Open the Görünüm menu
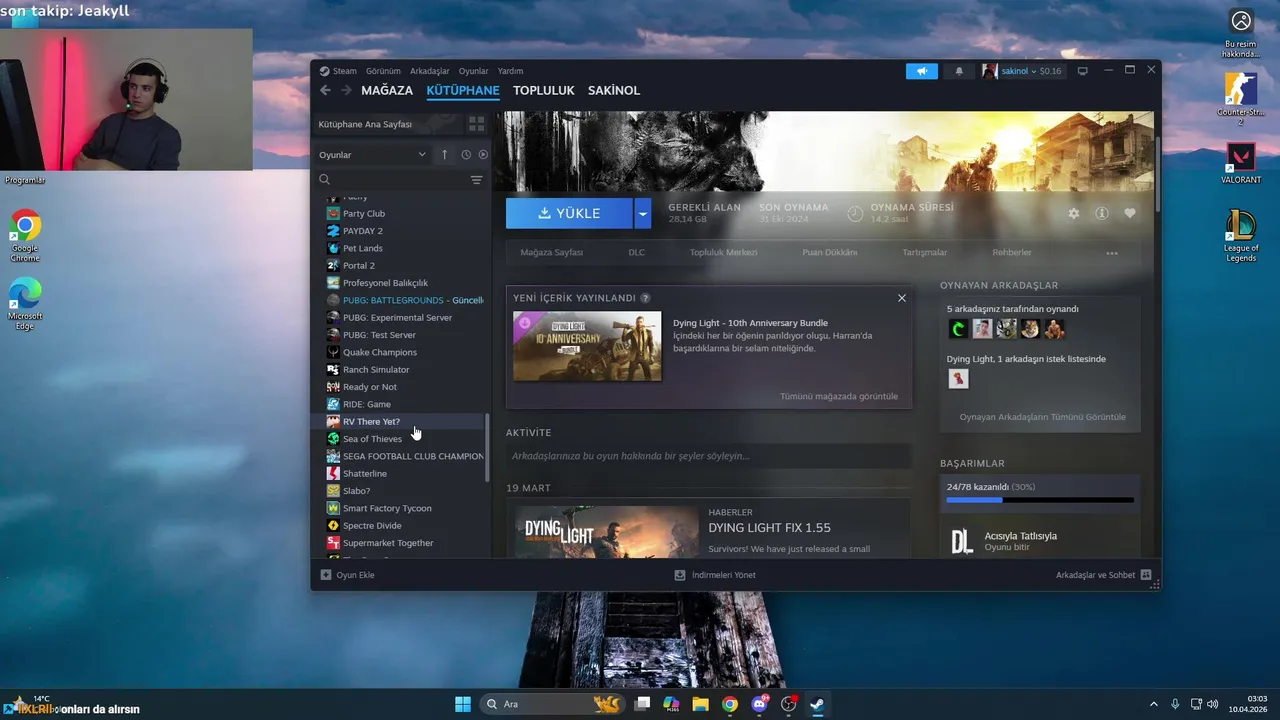The height and width of the screenshot is (720, 1280). (383, 71)
